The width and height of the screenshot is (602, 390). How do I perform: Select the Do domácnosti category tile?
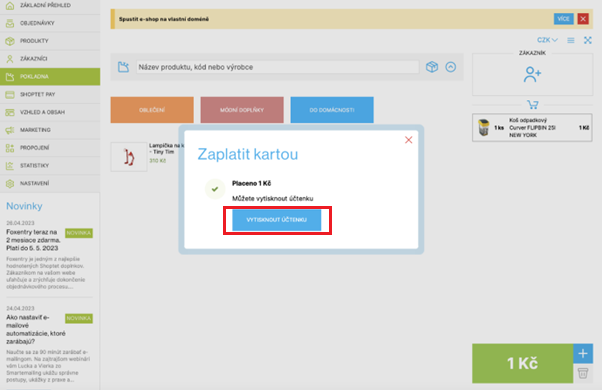pos(332,110)
